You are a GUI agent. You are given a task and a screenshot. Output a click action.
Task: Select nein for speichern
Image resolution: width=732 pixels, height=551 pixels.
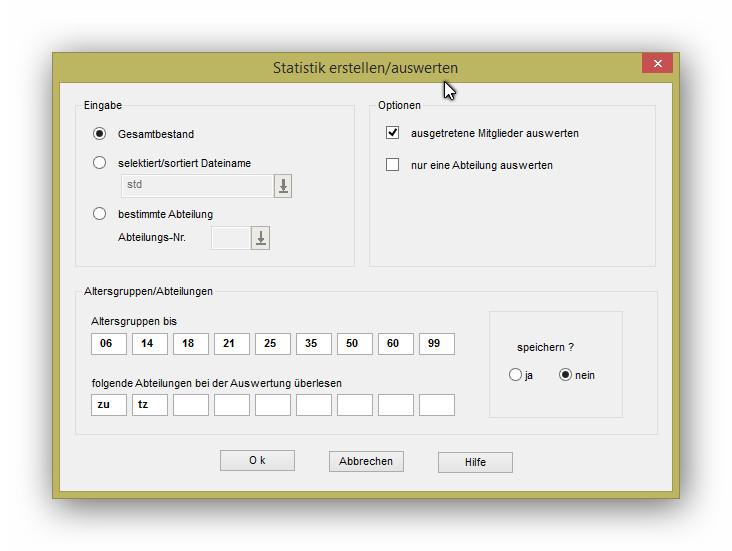[x=565, y=375]
